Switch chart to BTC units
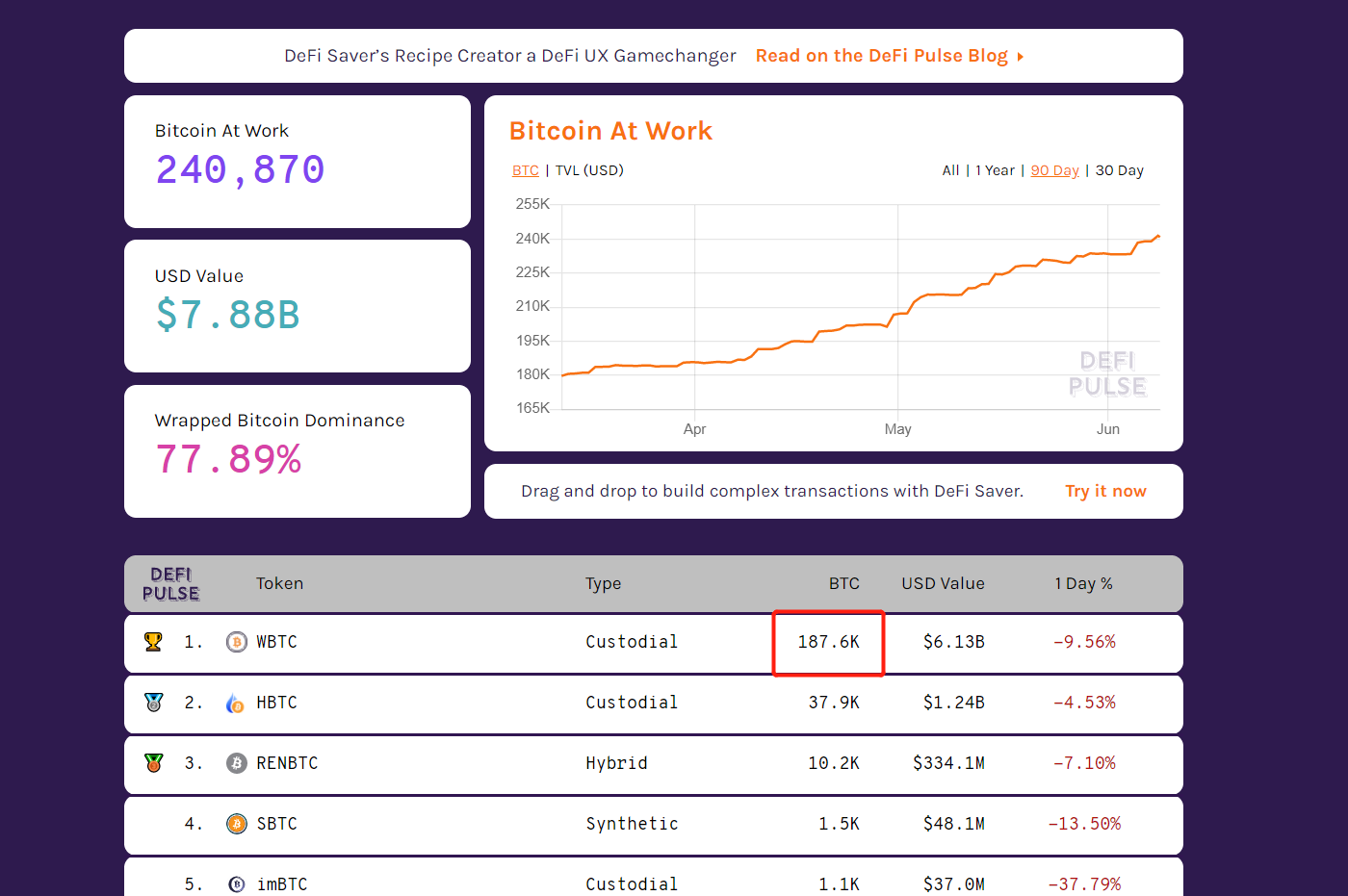Screen dimensions: 1348x896 pyautogui.click(x=526, y=170)
